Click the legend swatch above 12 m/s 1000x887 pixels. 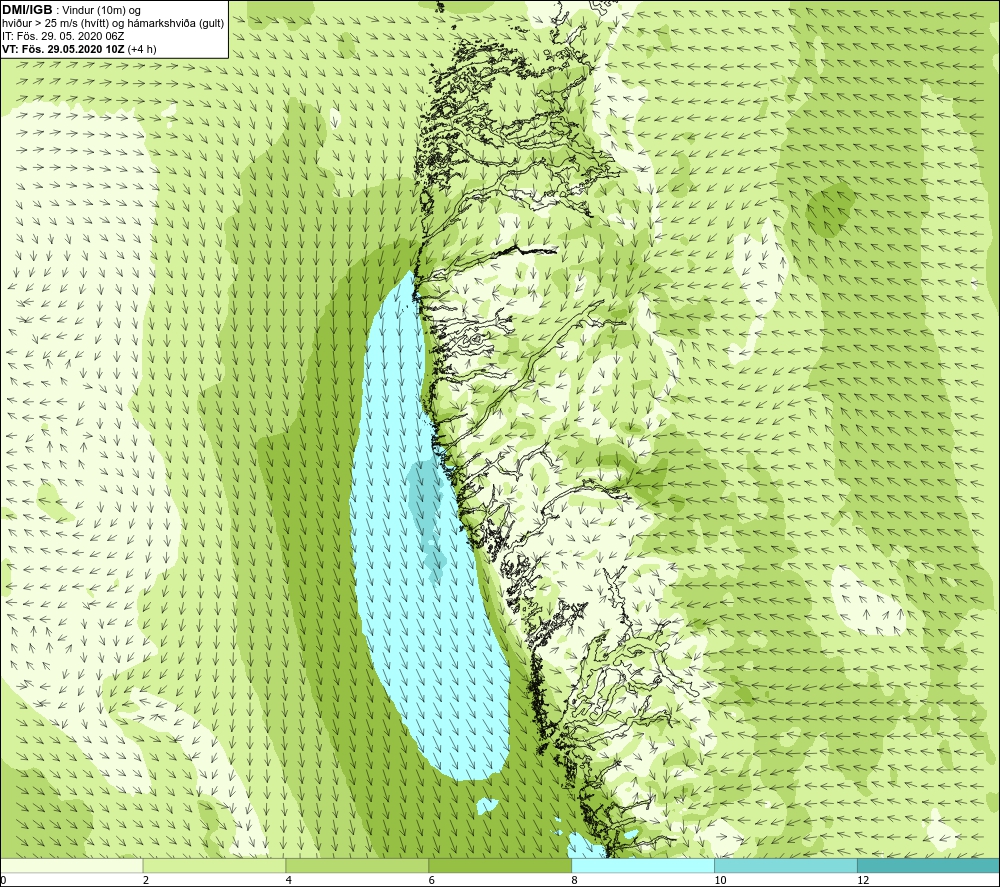coord(929,865)
